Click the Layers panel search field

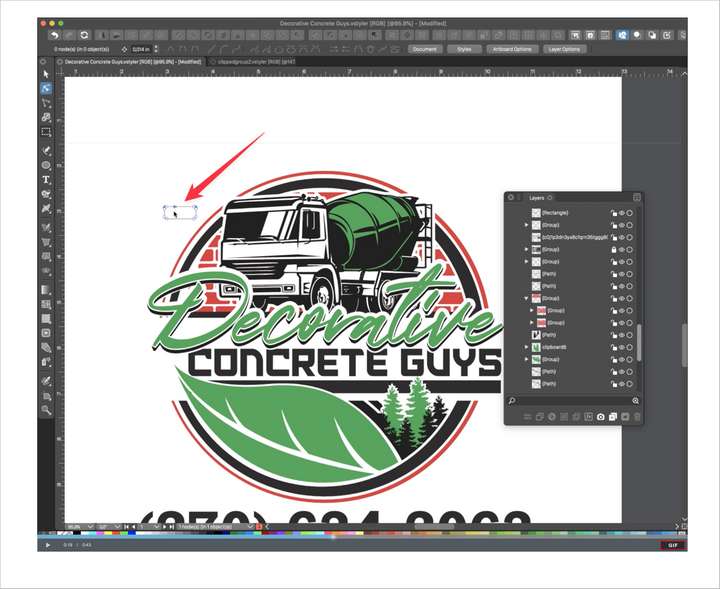[x=574, y=401]
